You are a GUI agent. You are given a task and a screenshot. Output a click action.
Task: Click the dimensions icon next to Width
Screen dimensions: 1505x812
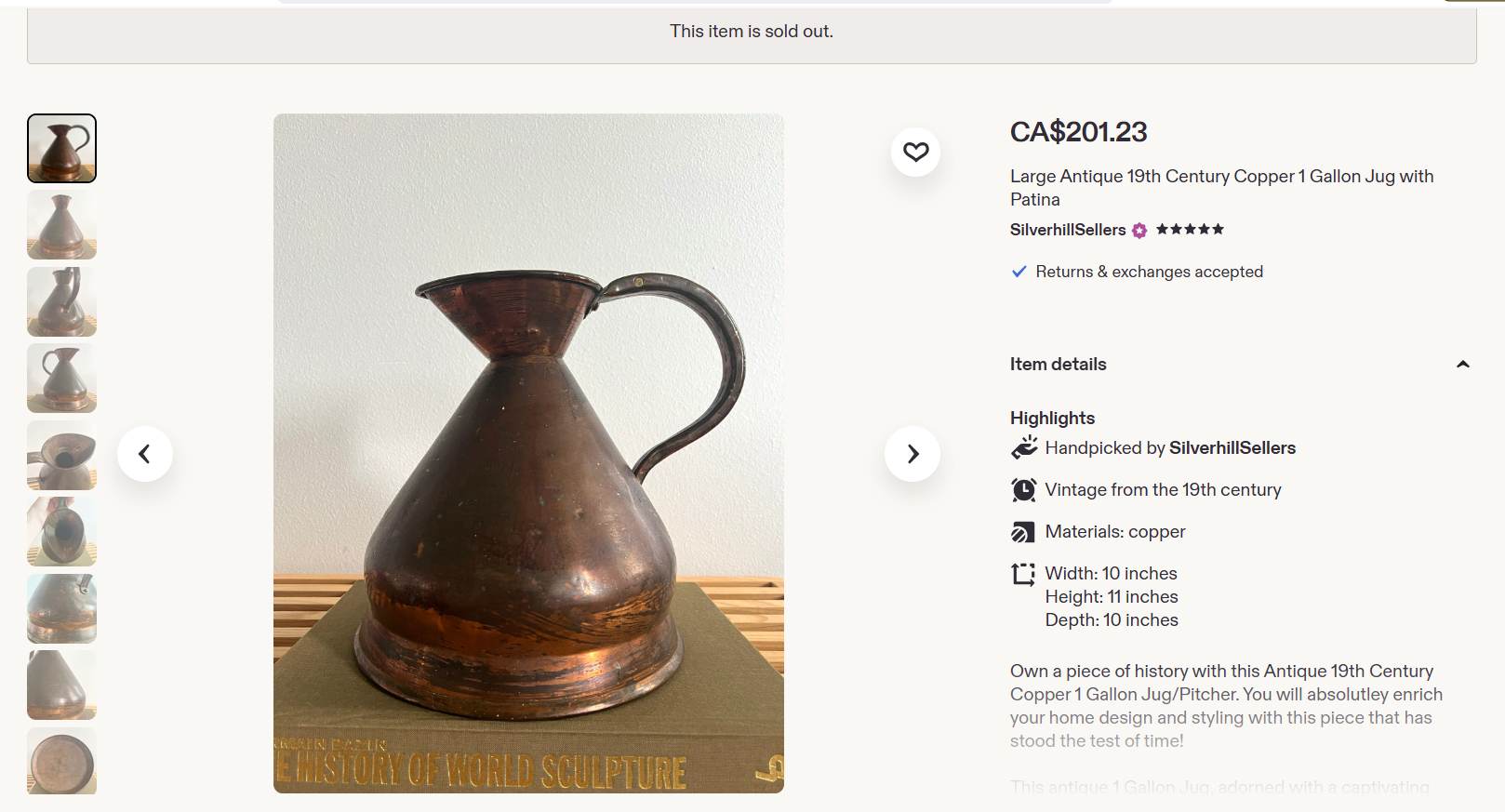(1023, 574)
